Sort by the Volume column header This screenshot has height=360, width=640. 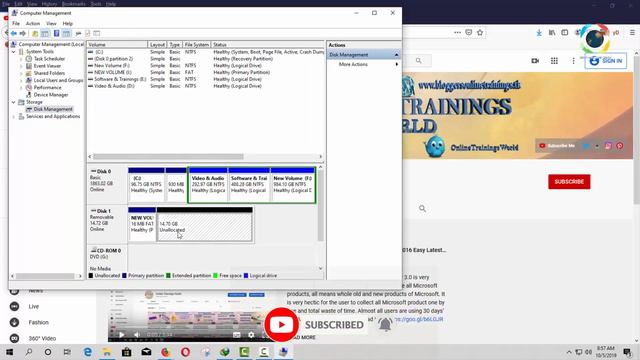[x=117, y=44]
